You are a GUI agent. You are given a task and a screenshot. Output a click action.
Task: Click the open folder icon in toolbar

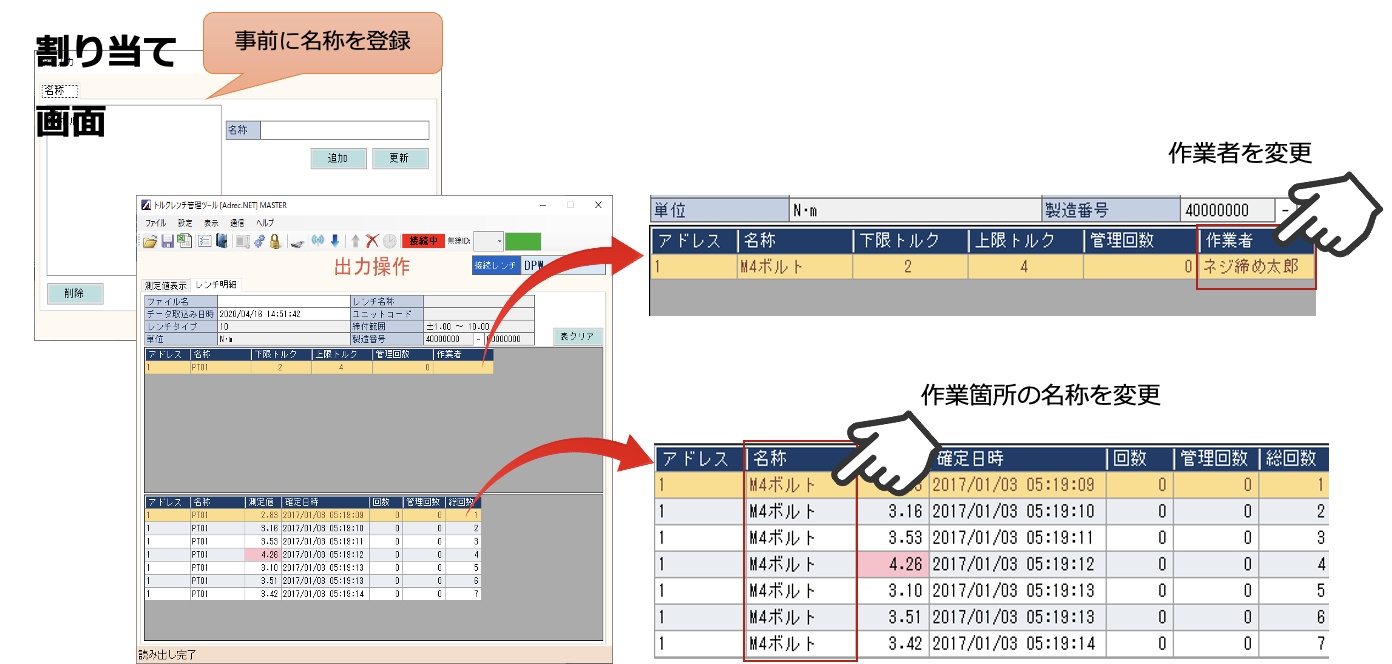(x=150, y=241)
